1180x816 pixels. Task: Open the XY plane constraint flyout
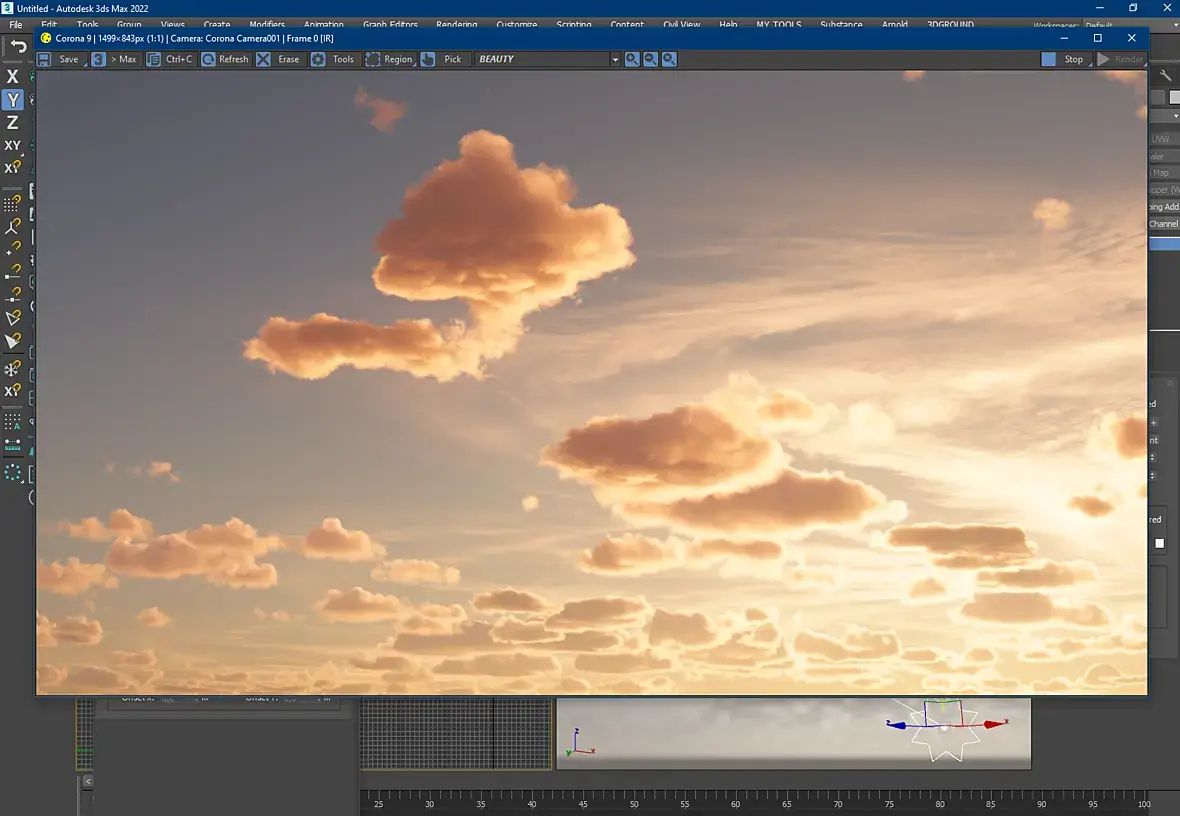[x=12, y=145]
